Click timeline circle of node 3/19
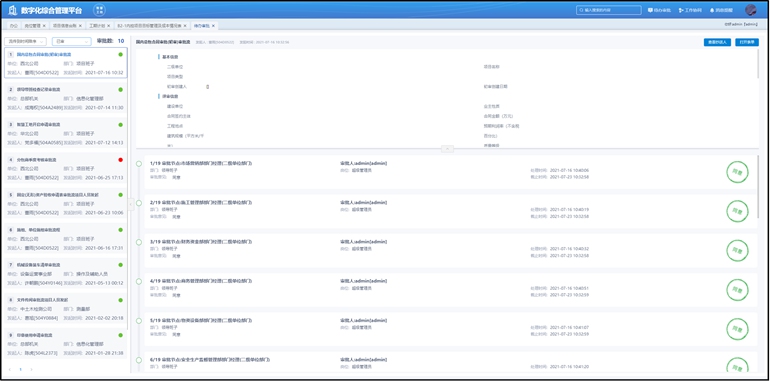 pos(139,242)
